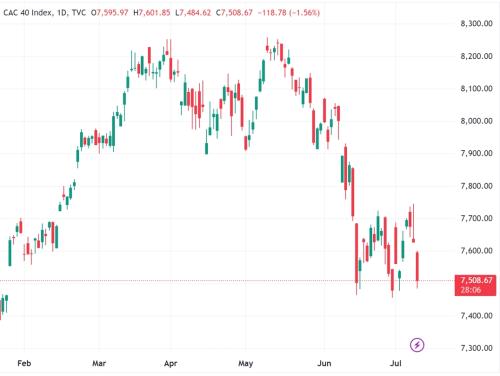Viewport: 500px width, 376px height.
Task: Click the open value O7,595.97
Action: coord(110,13)
